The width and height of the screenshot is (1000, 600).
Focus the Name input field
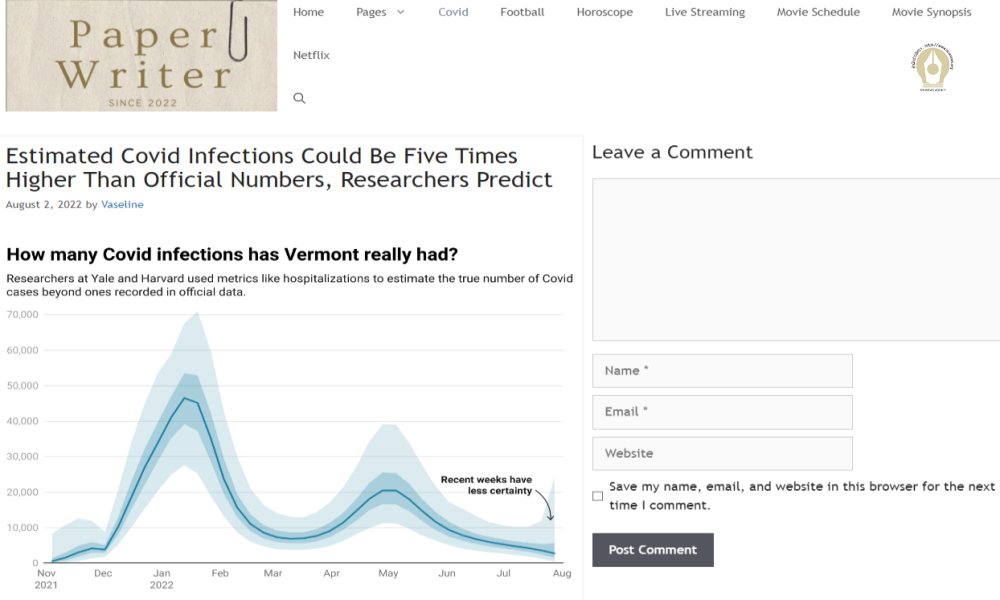pos(722,370)
